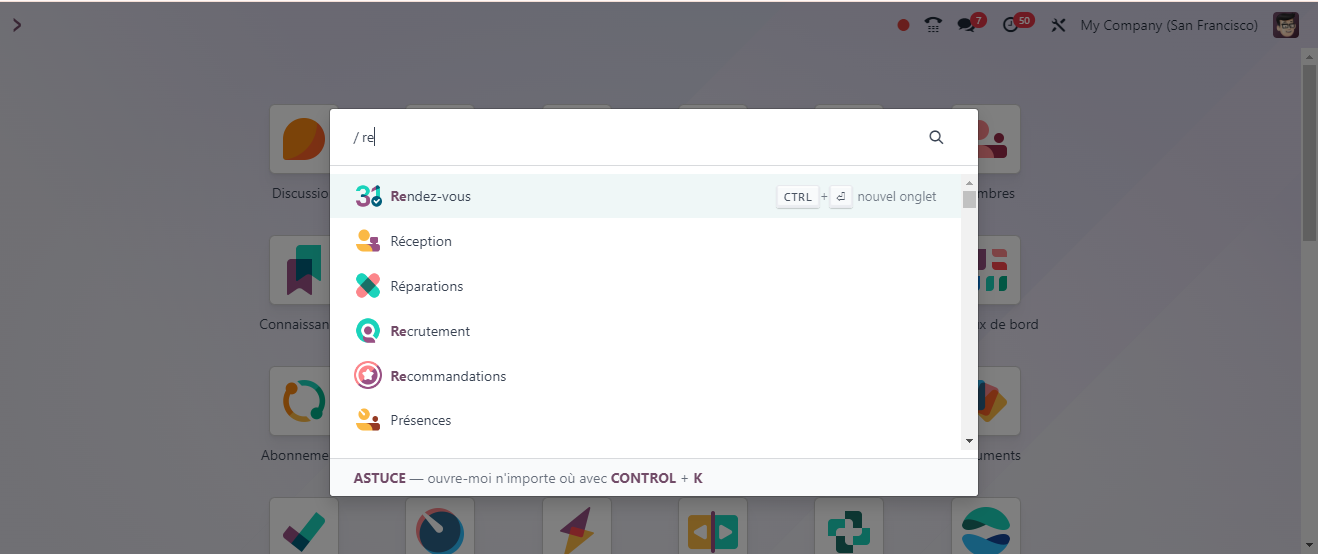Open the user avatar menu
This screenshot has width=1318, height=554.
pos(1285,25)
